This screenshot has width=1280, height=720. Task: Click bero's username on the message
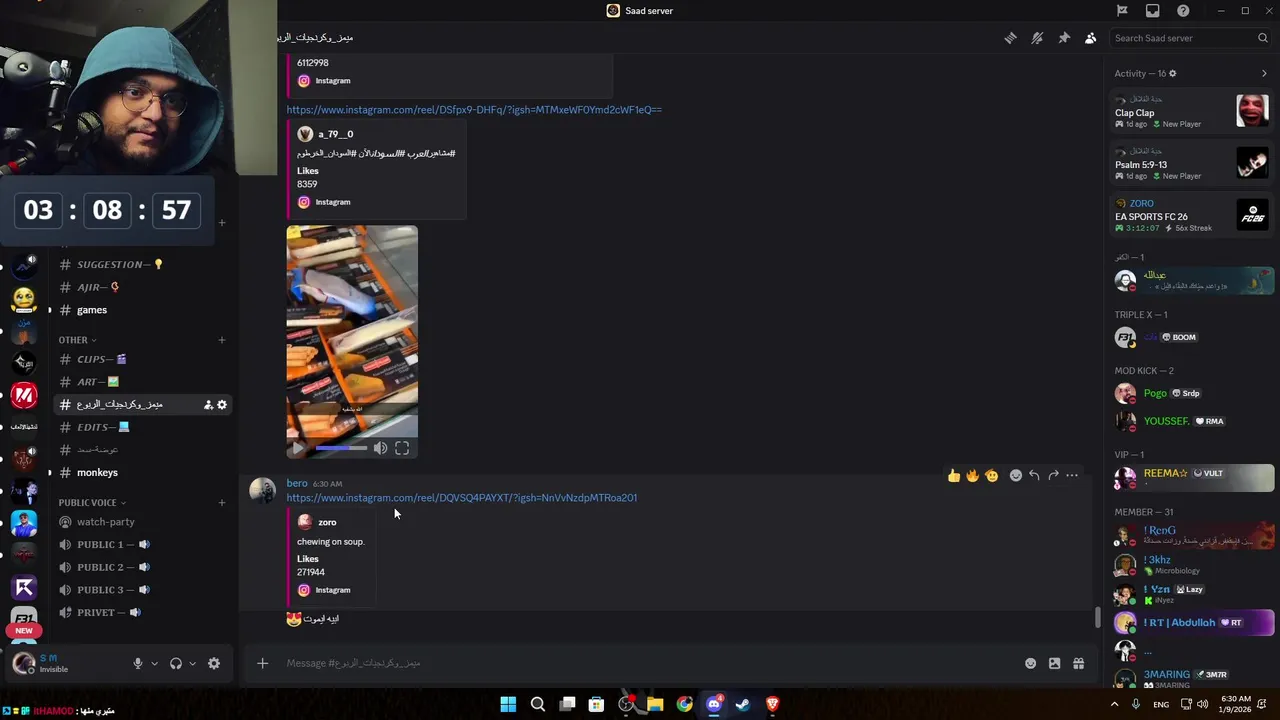click(x=297, y=484)
